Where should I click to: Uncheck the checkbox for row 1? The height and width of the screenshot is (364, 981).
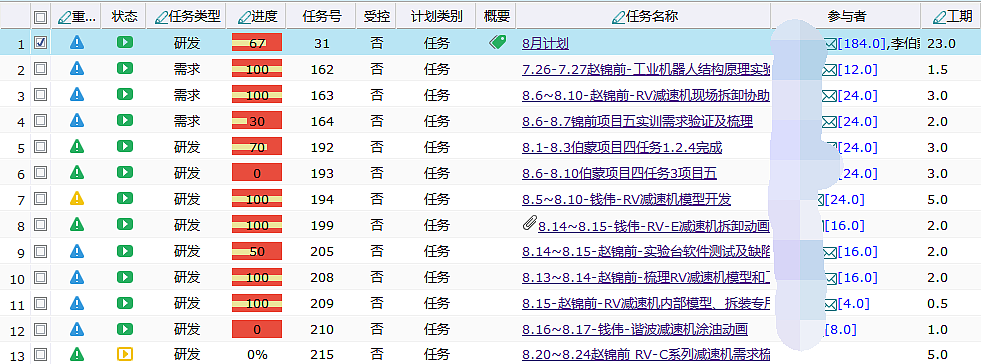coord(41,43)
